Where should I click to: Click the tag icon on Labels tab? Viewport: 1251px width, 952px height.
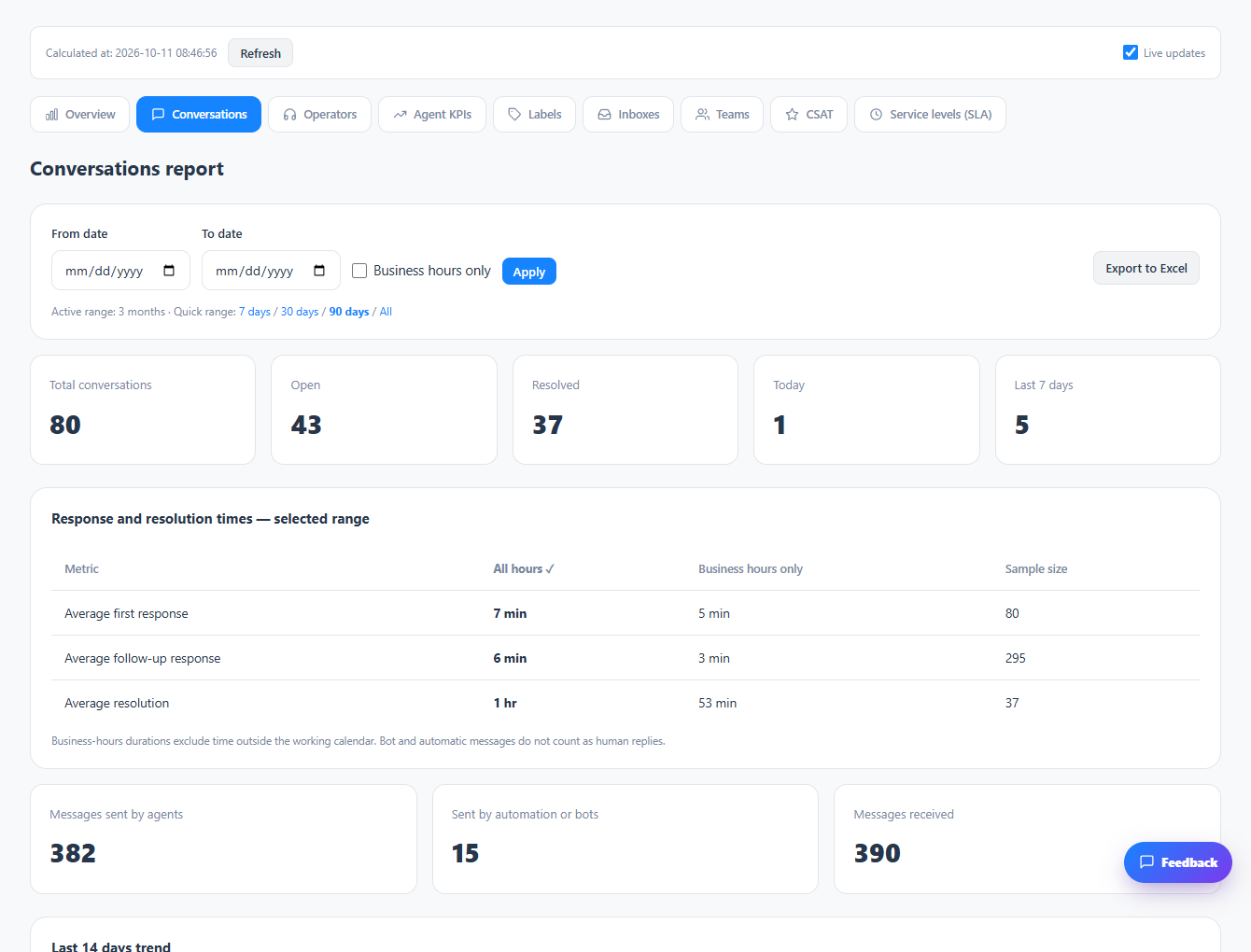[x=514, y=115]
